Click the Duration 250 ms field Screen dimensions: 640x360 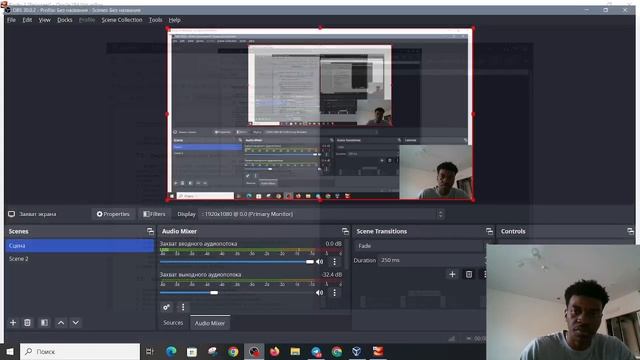[432, 260]
